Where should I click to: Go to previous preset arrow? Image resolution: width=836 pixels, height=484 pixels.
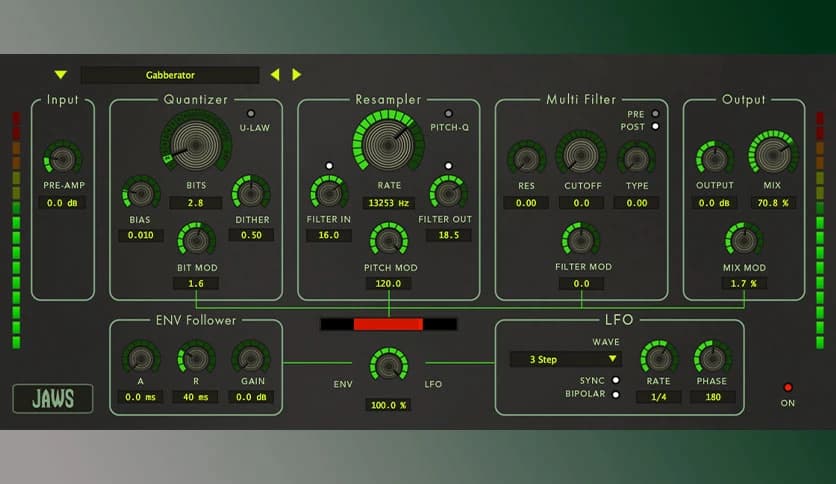click(x=275, y=75)
